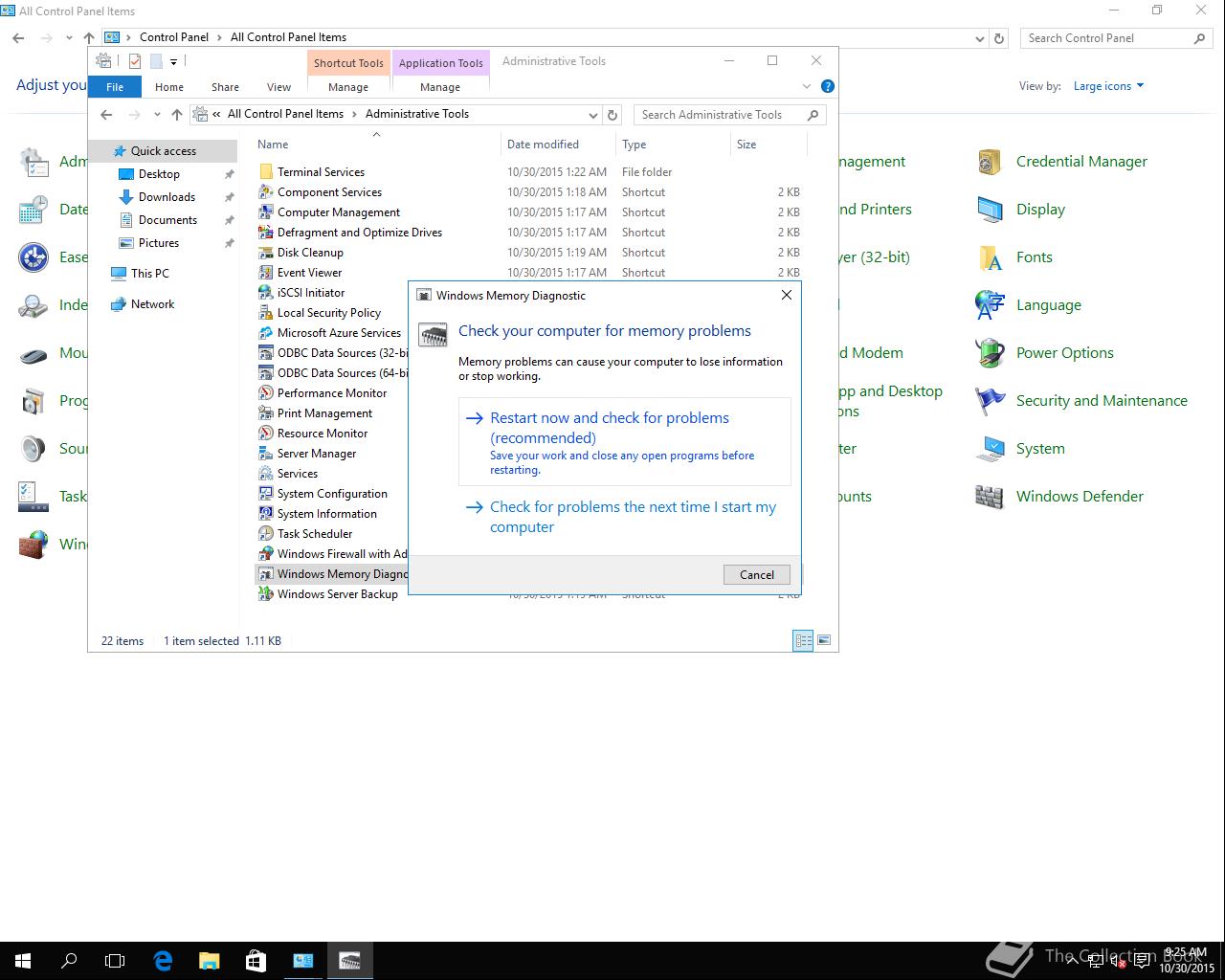Choose Check for problems next time I start
This screenshot has height=980, width=1225.
pyautogui.click(x=625, y=517)
